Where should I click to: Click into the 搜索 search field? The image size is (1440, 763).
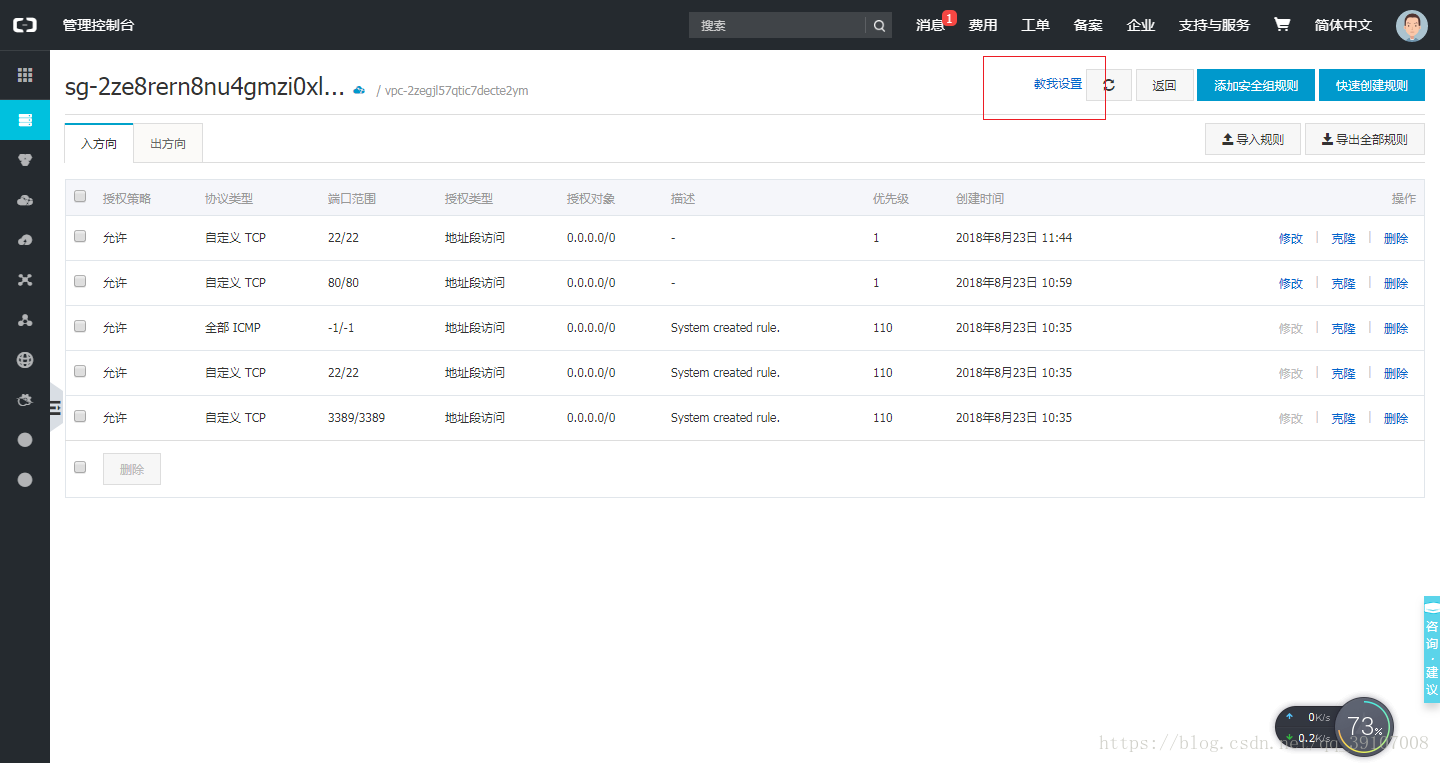click(x=777, y=26)
